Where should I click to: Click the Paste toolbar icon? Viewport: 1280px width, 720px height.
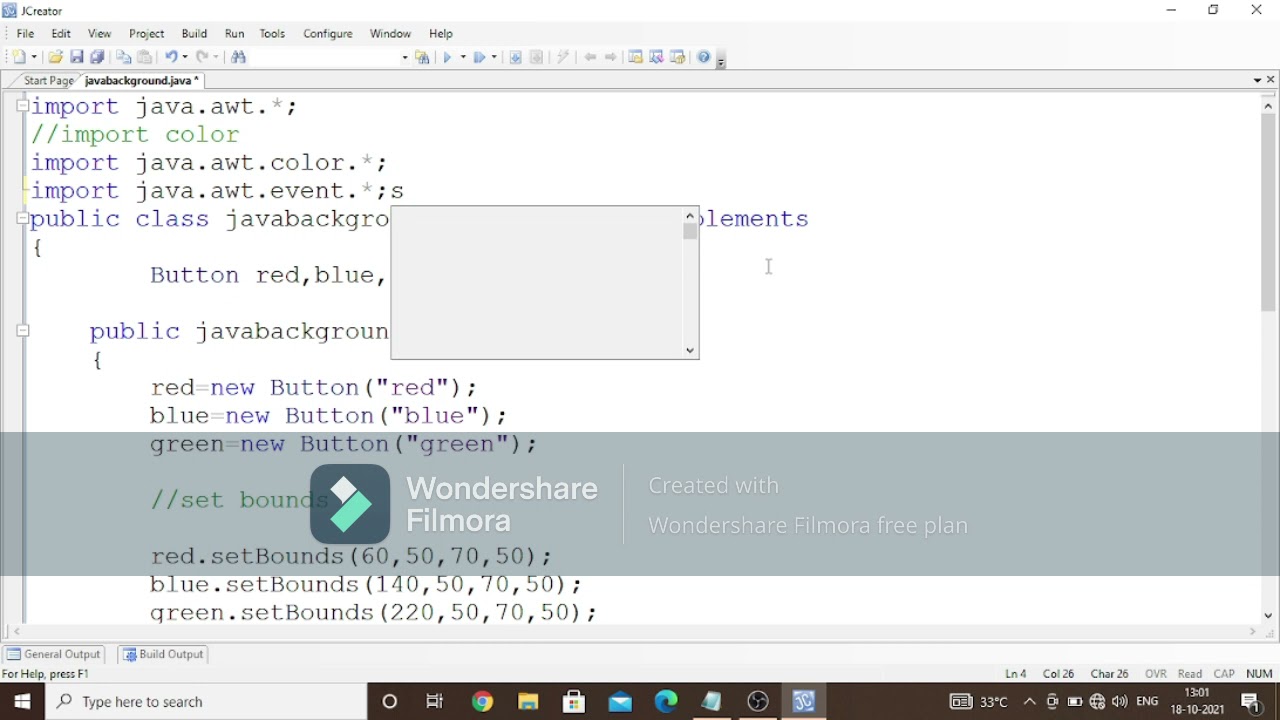click(144, 57)
